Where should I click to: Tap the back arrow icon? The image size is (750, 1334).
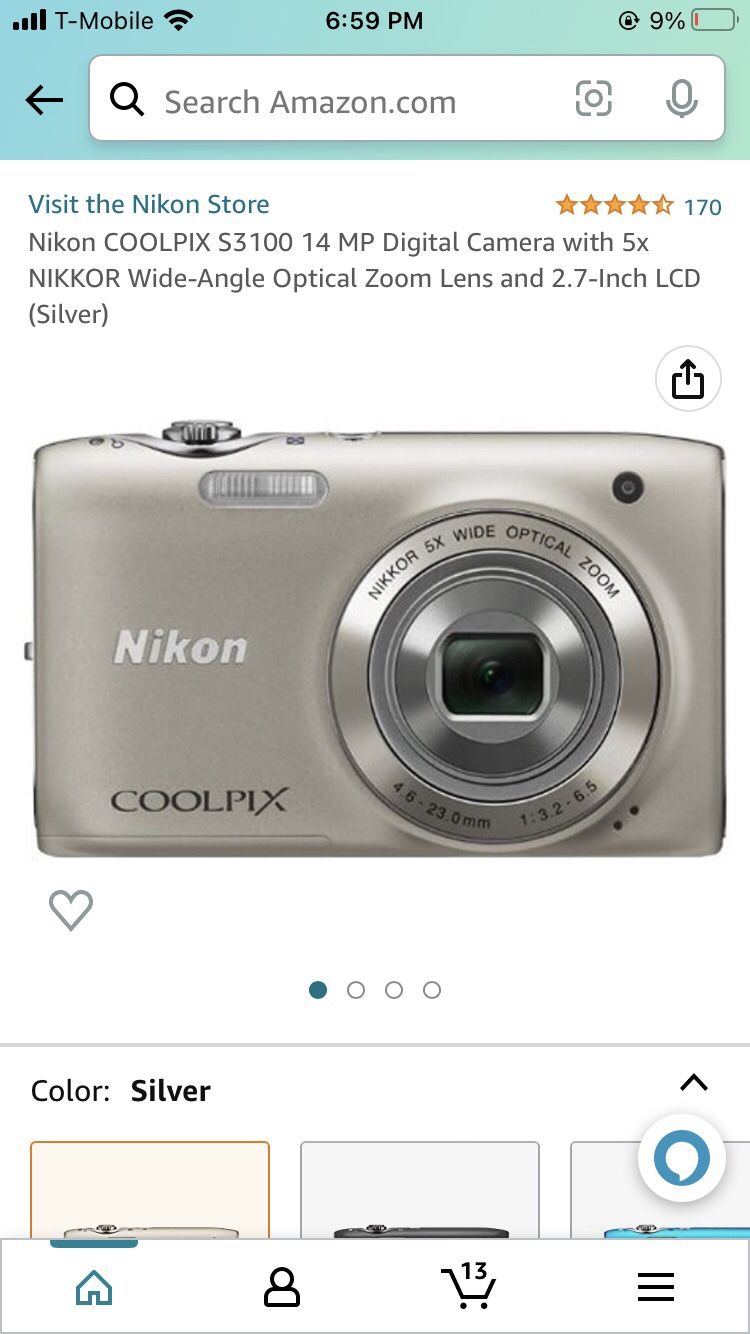[x=44, y=99]
